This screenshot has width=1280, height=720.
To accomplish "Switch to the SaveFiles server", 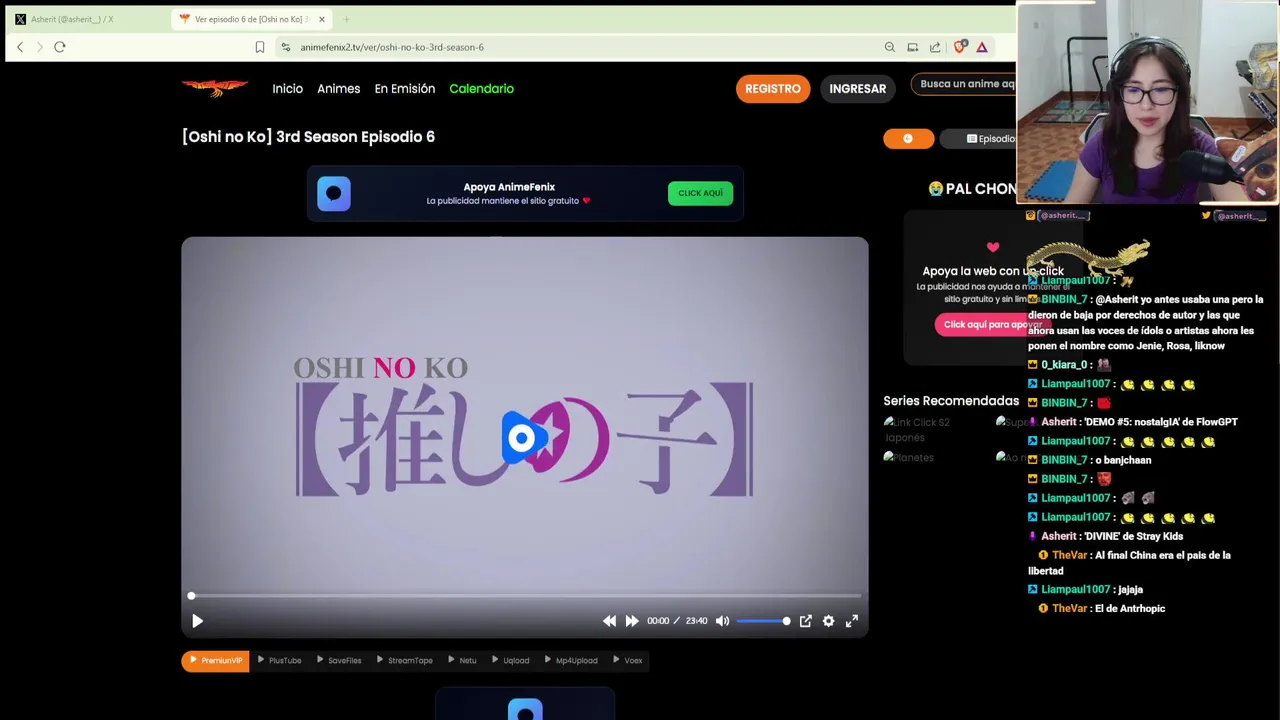I will point(339,661).
